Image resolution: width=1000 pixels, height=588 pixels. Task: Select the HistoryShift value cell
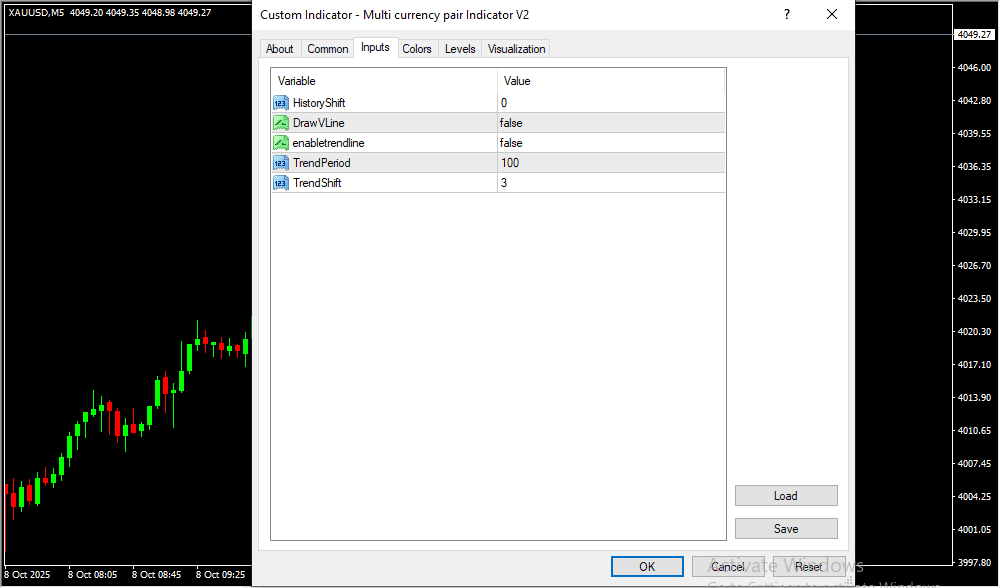[610, 103]
